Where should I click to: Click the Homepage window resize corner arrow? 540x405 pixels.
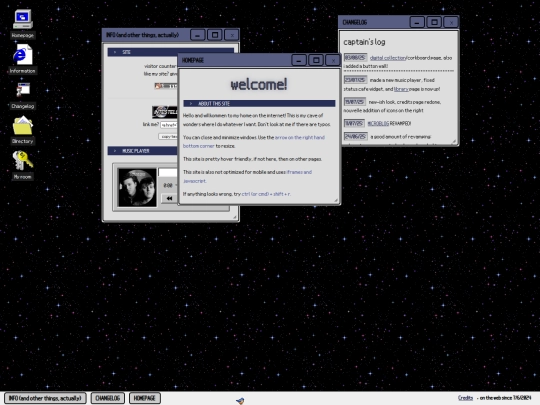pos(336,200)
